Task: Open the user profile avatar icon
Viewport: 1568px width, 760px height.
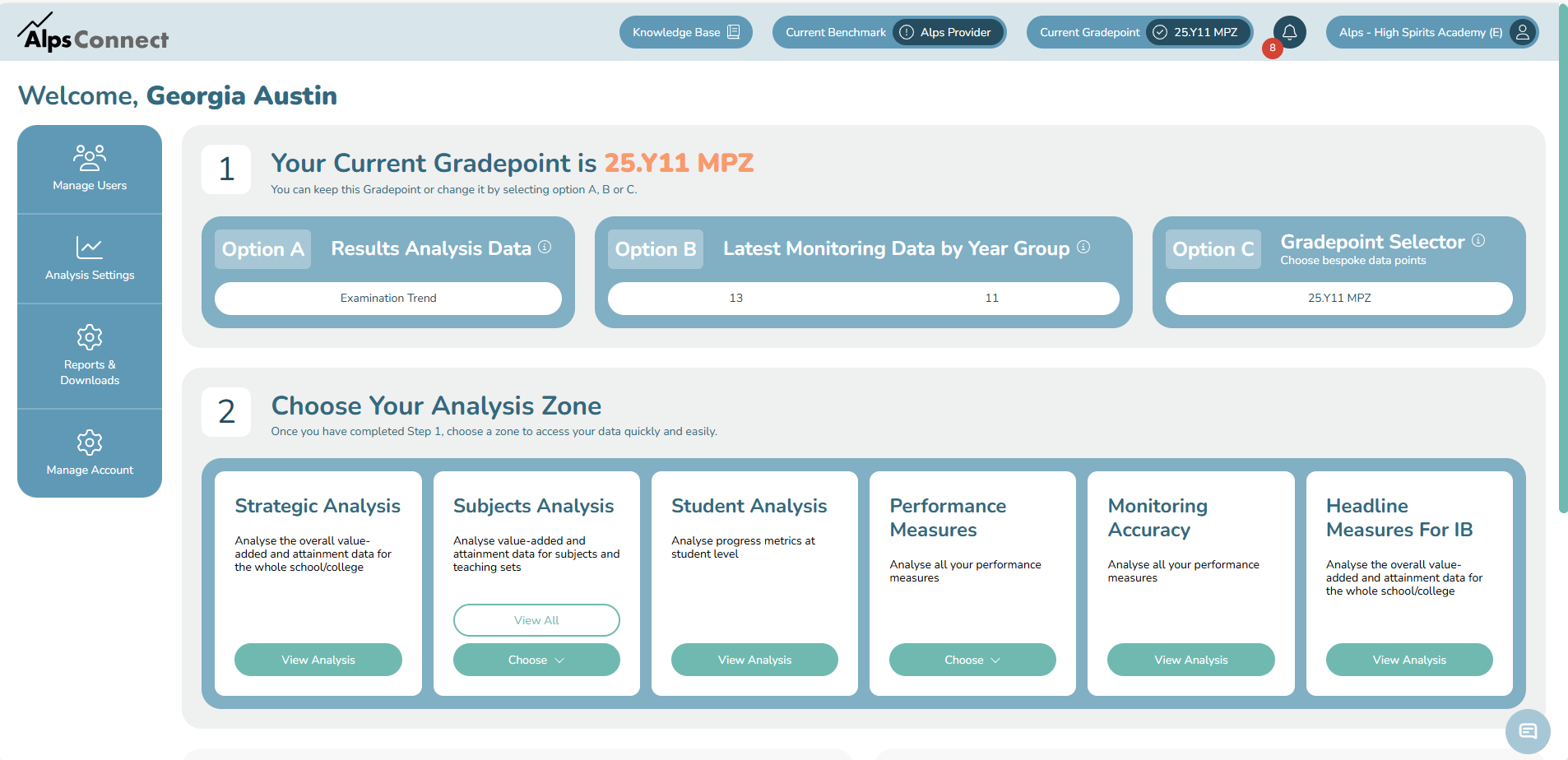Action: tap(1523, 32)
